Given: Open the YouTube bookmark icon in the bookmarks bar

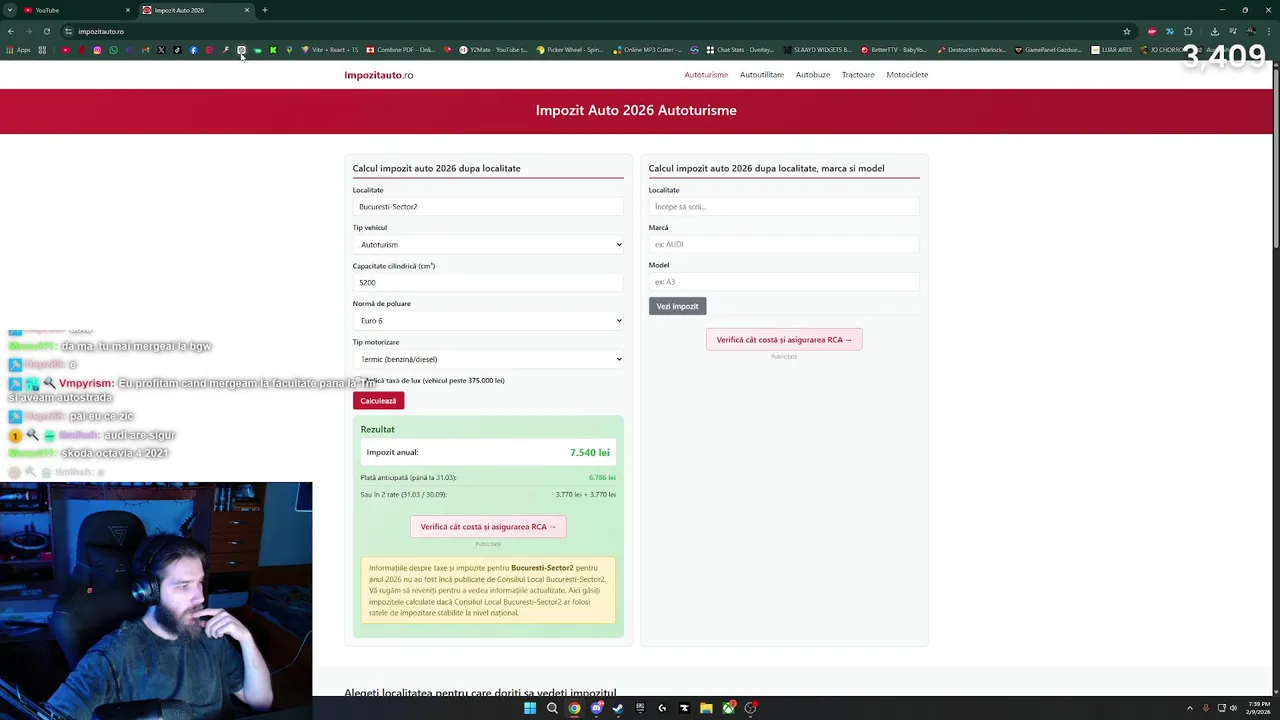Looking at the screenshot, I should pos(65,50).
